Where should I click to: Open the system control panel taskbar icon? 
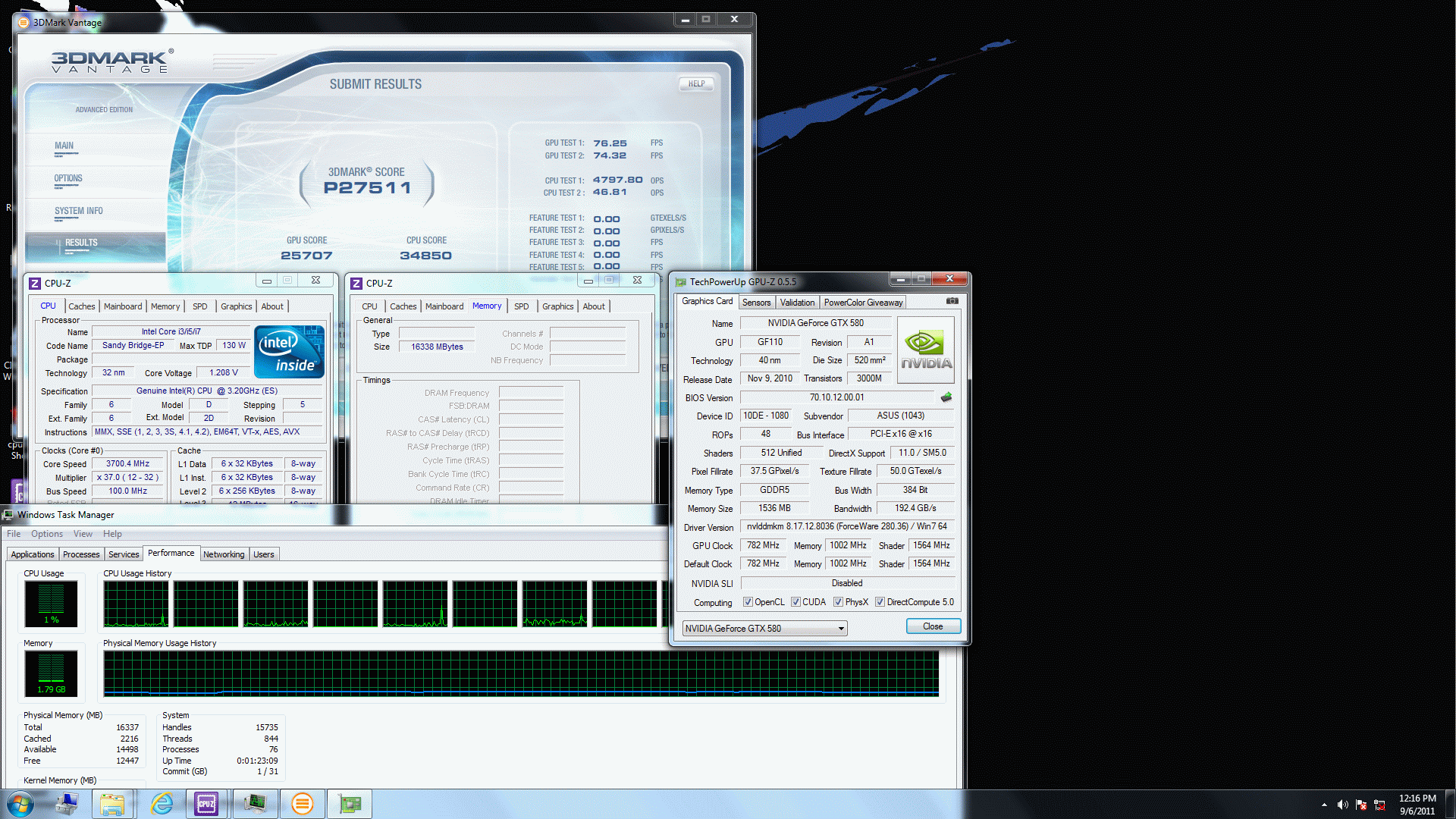point(67,804)
